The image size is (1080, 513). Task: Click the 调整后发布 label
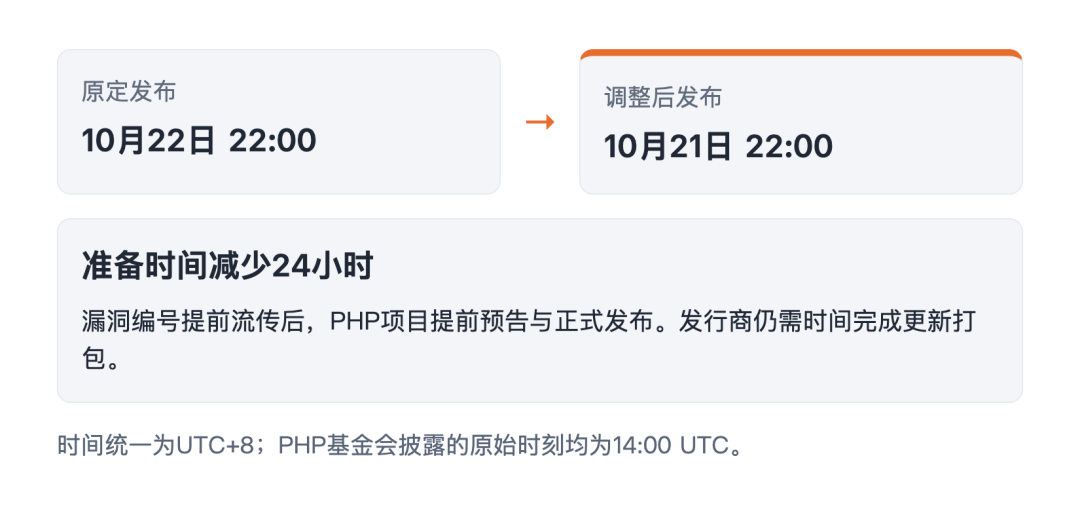[x=663, y=98]
